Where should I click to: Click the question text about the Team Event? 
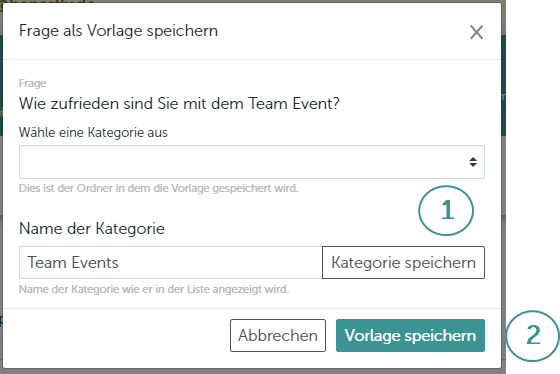(x=179, y=104)
